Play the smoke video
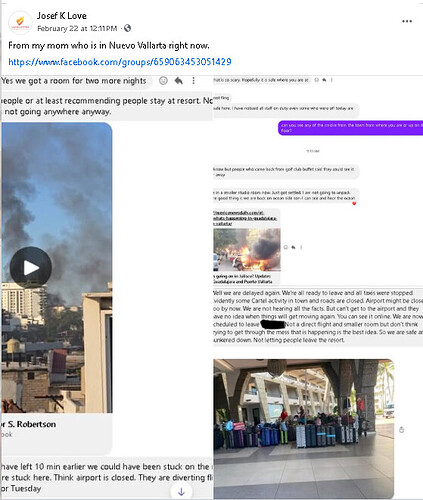The image size is (423, 500). (31, 267)
